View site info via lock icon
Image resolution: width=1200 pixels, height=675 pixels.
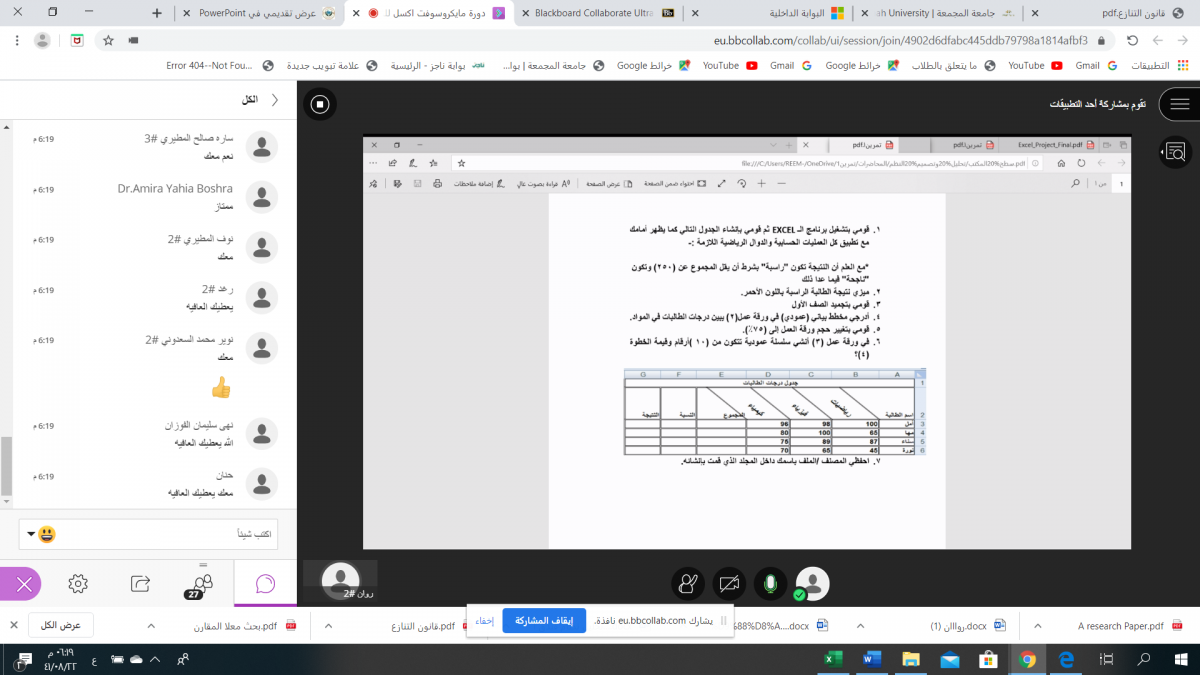coord(1101,41)
